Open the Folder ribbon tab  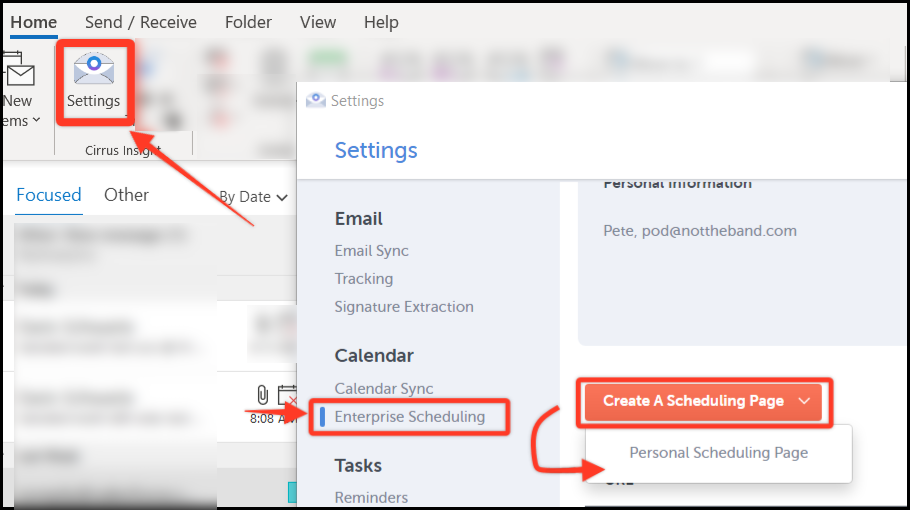click(248, 22)
